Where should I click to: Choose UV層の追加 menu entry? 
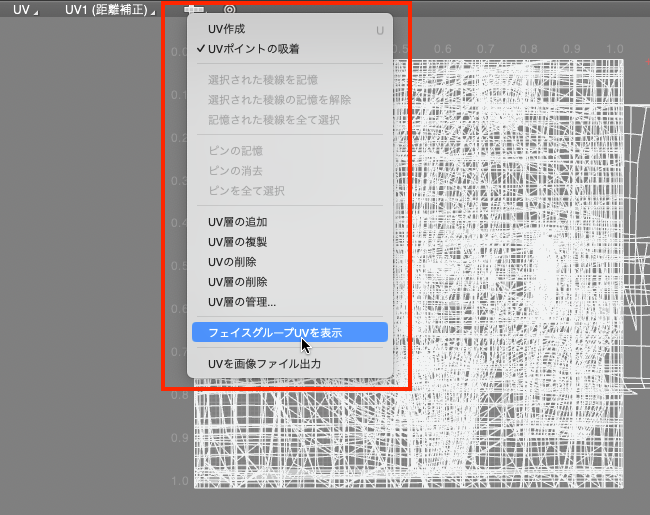click(x=237, y=222)
